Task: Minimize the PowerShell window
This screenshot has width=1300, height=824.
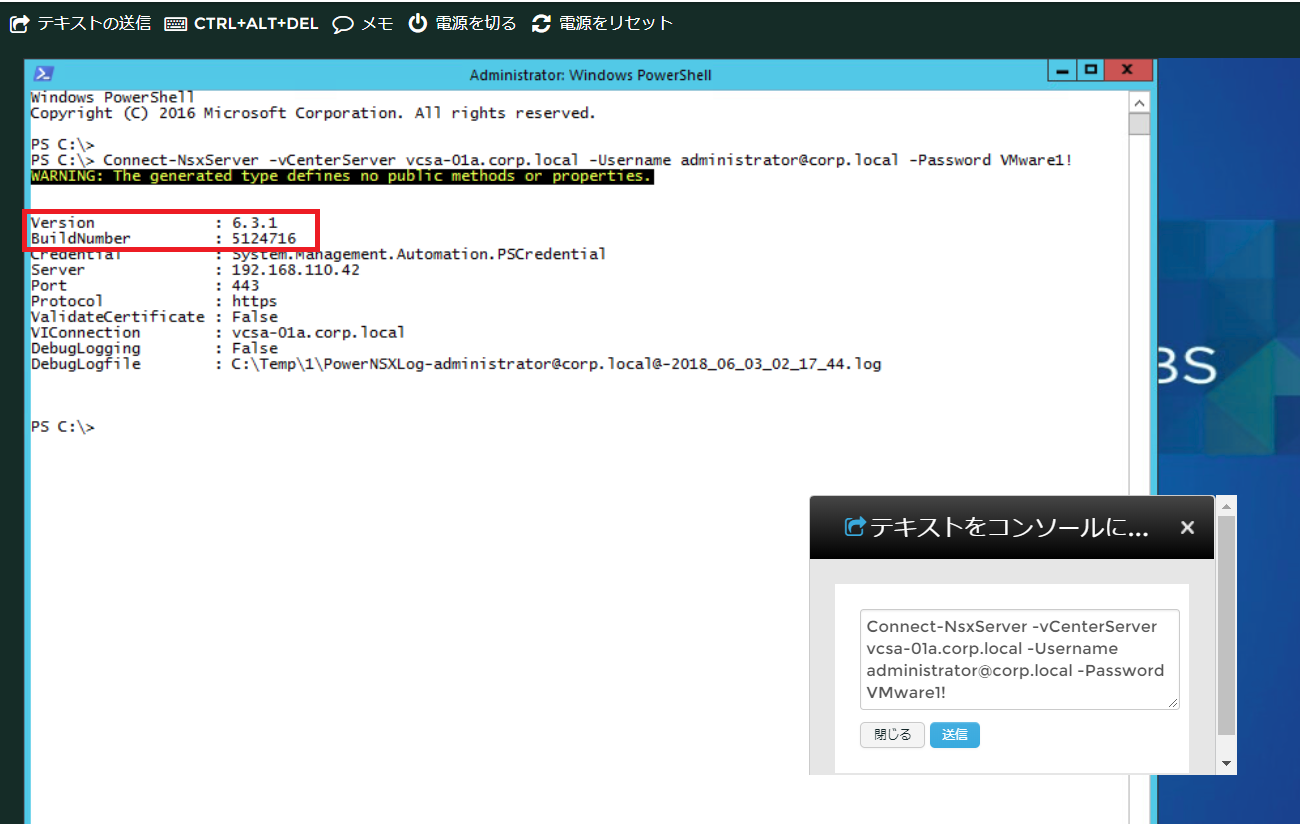Action: [x=1062, y=70]
